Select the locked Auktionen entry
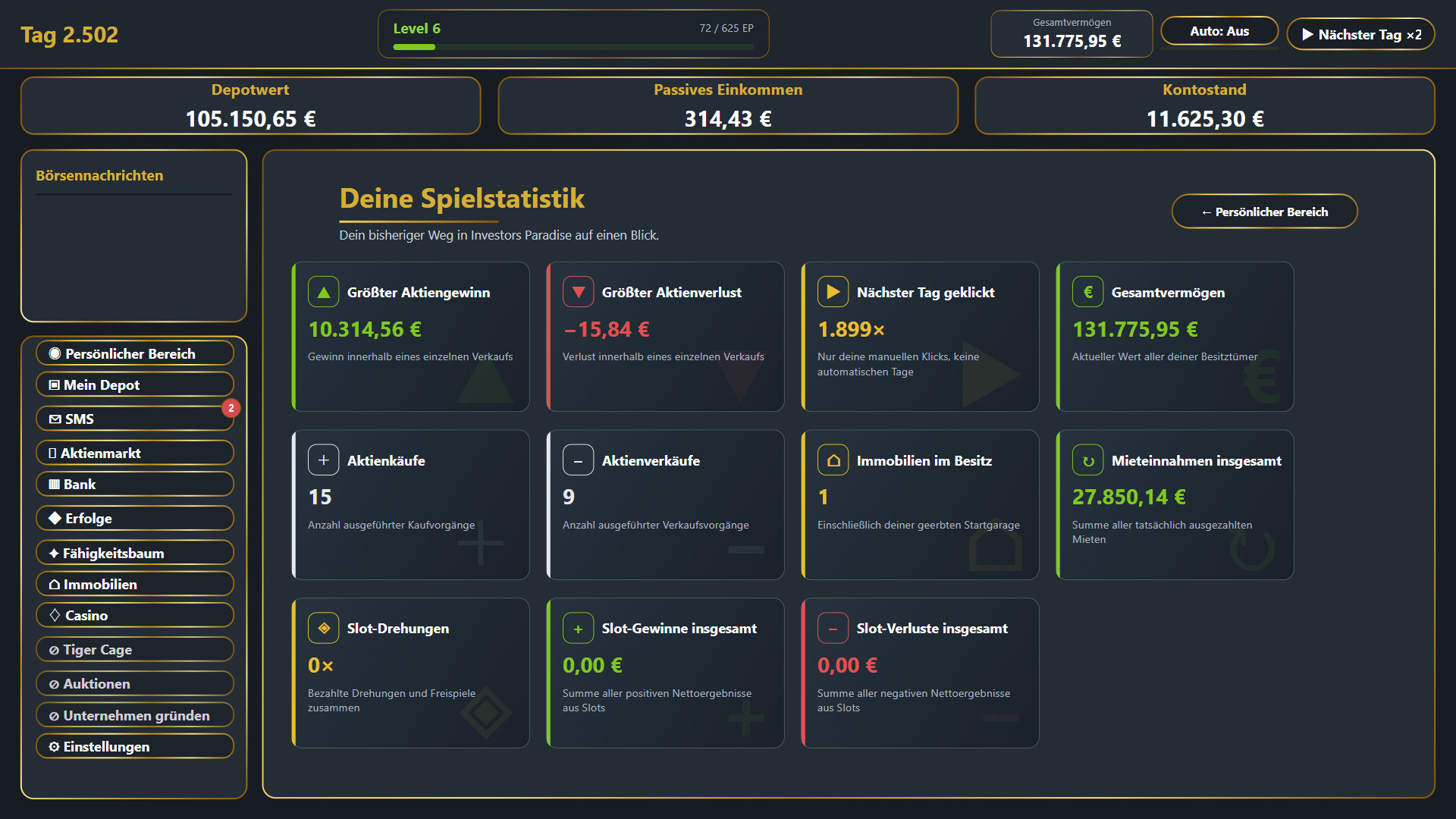 click(x=135, y=683)
